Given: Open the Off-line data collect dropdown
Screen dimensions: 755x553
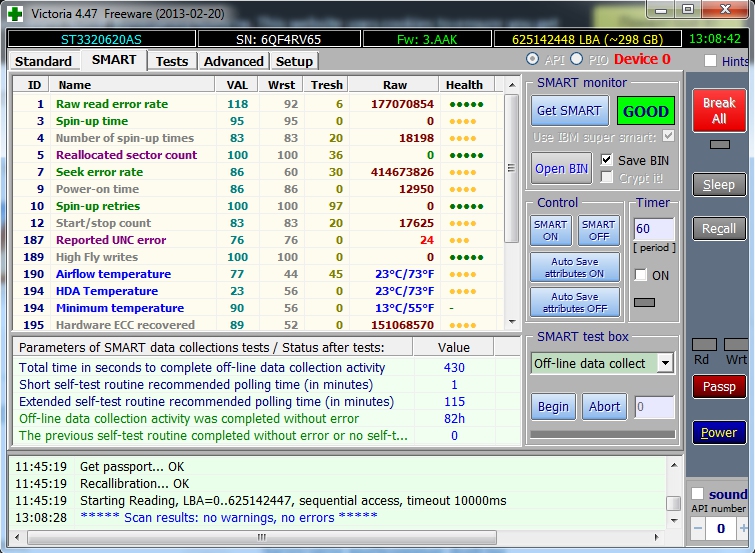Looking at the screenshot, I should (x=666, y=363).
